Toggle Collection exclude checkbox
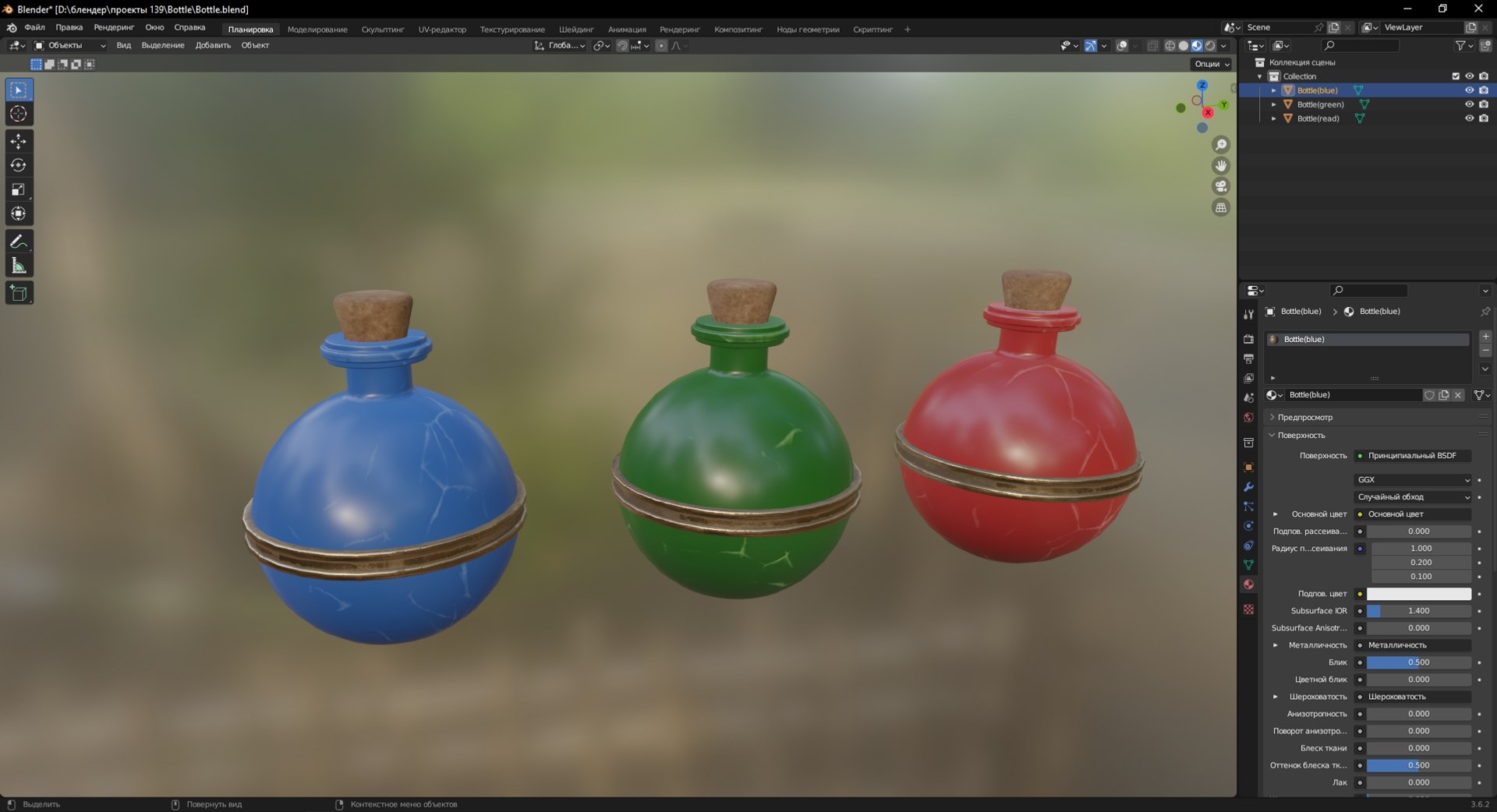 tap(1455, 76)
